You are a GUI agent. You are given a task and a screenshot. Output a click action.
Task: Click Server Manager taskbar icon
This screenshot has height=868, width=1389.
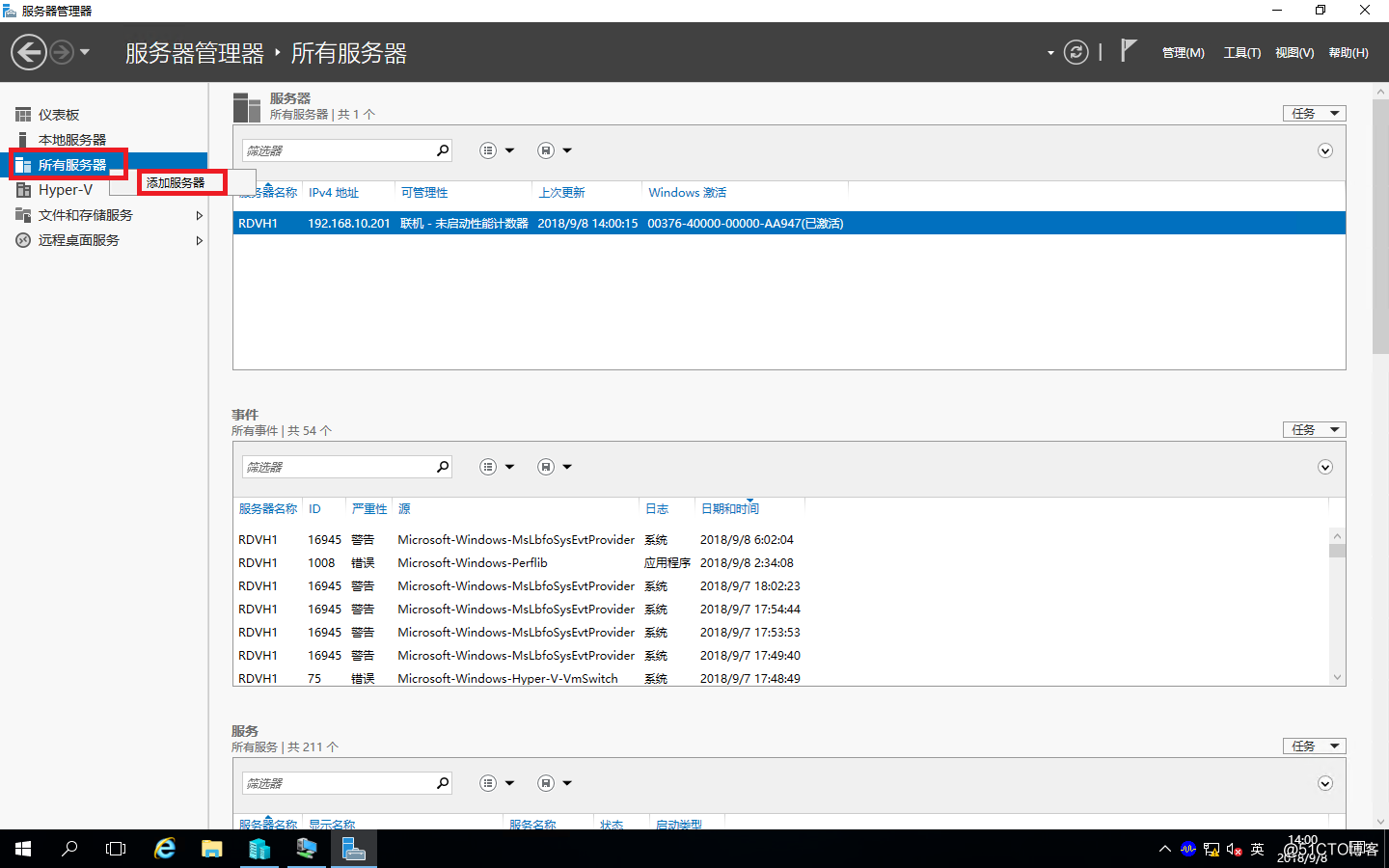(354, 849)
